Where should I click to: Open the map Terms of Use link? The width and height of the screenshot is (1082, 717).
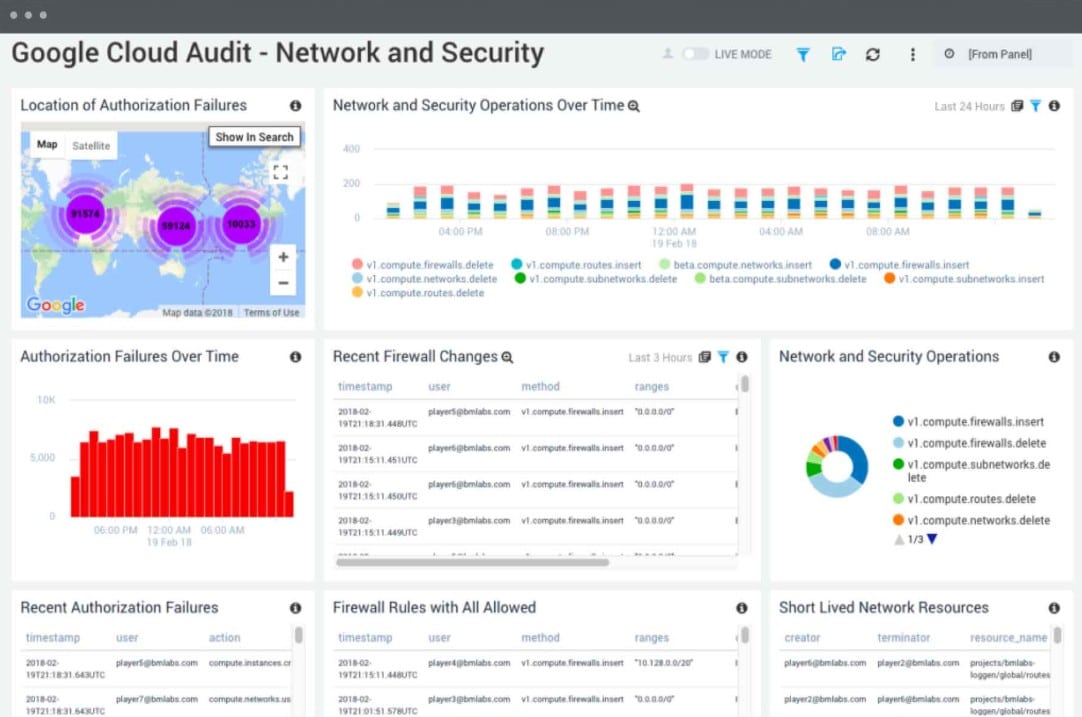271,313
